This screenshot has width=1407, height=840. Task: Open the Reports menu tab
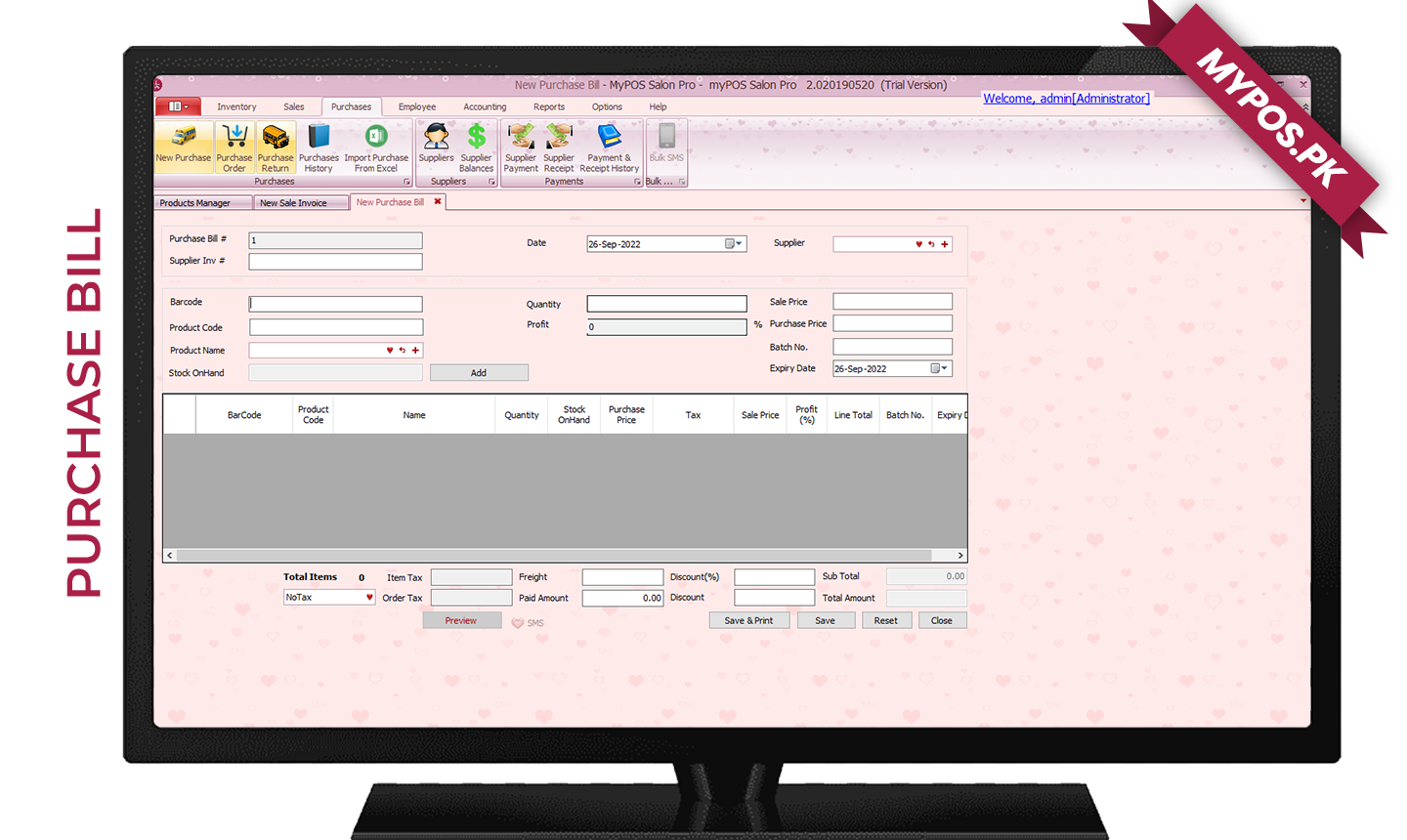point(549,106)
